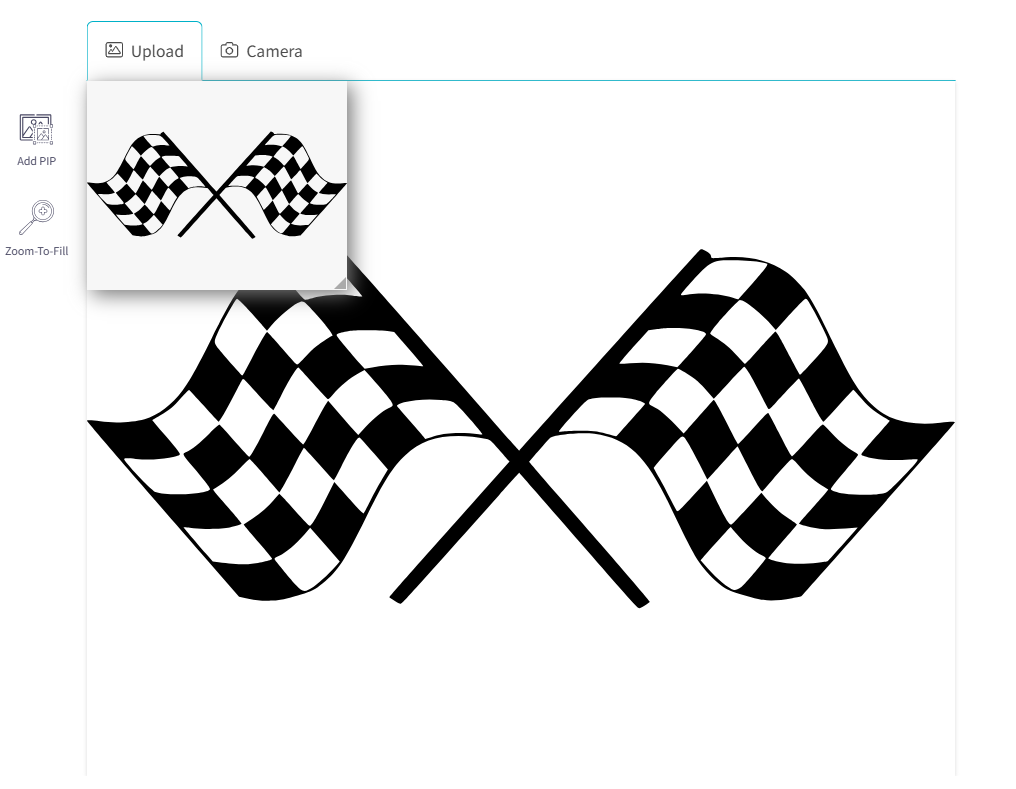Switch to the Camera tab
Screen dimensions: 1016x789
click(261, 50)
